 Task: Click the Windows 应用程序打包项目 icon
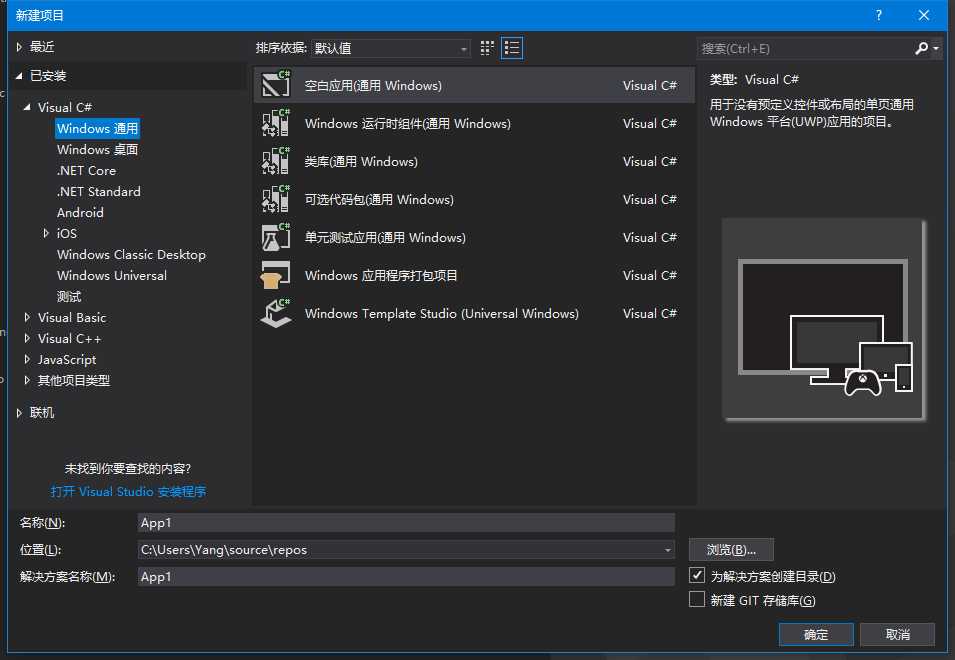276,275
